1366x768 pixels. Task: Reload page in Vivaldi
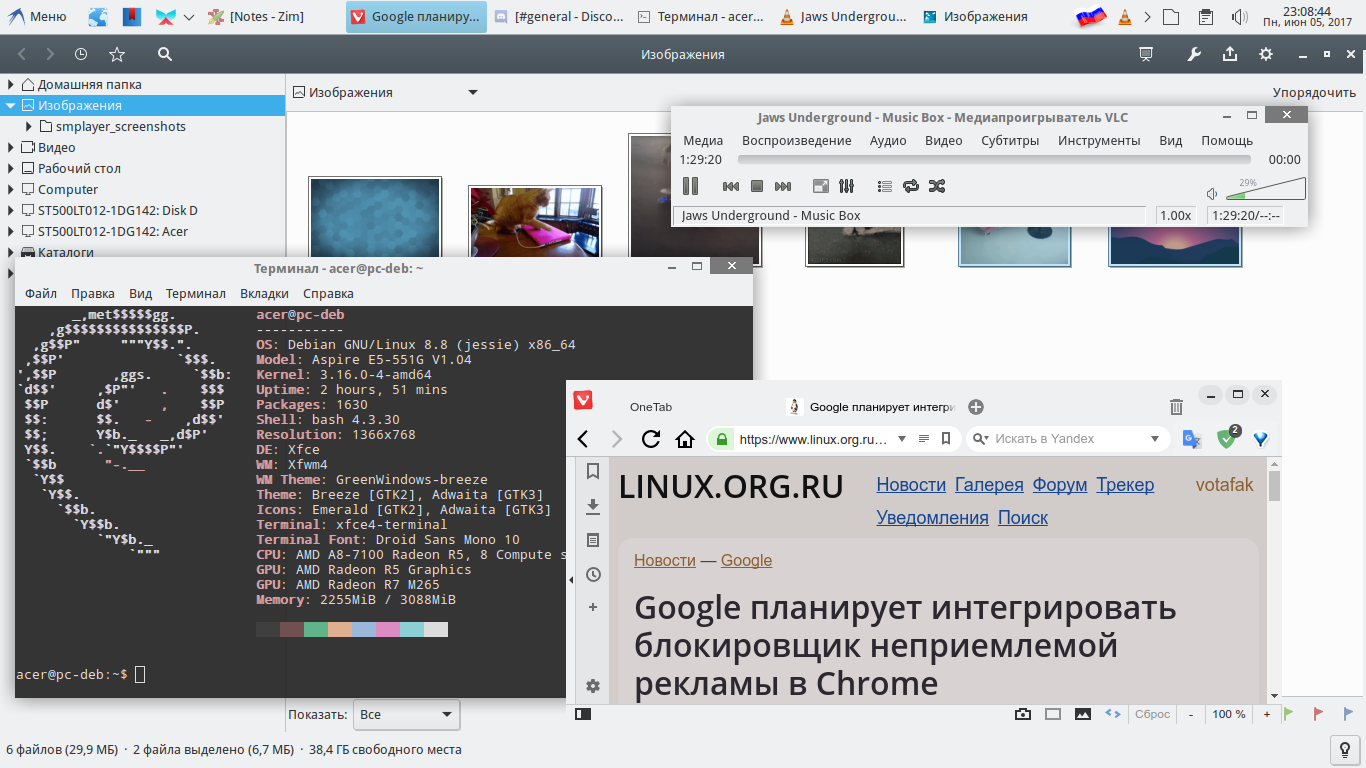pos(651,439)
